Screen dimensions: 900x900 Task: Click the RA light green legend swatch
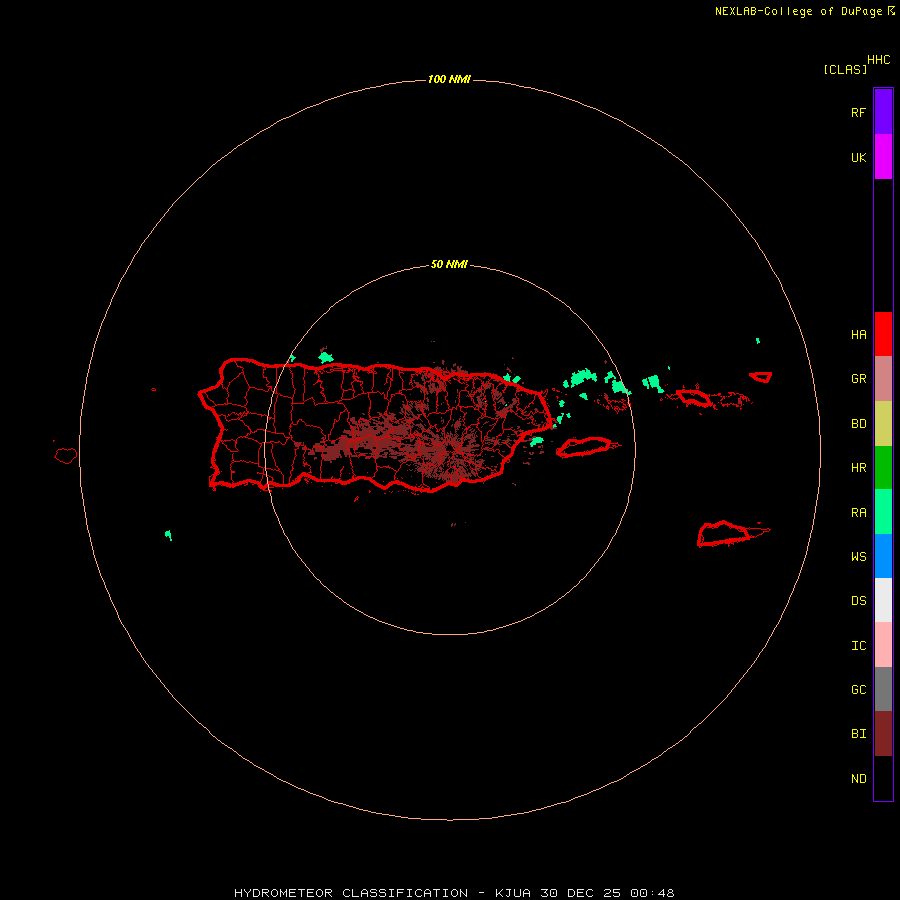[883, 512]
